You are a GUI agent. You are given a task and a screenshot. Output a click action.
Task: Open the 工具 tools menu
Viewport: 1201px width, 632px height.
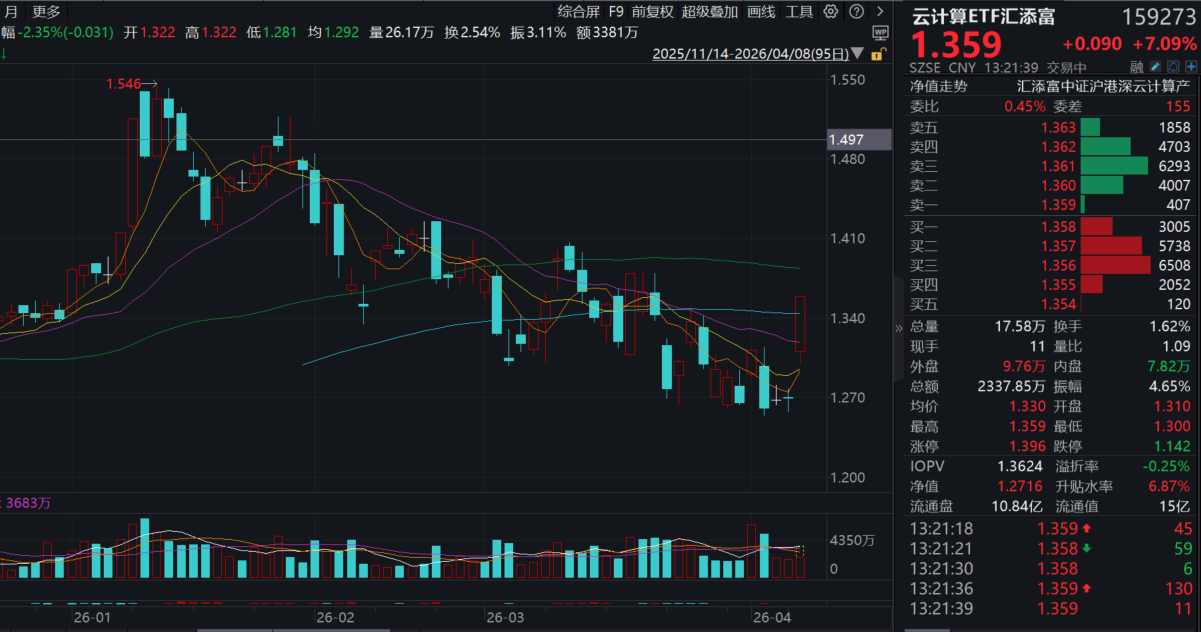pos(800,12)
